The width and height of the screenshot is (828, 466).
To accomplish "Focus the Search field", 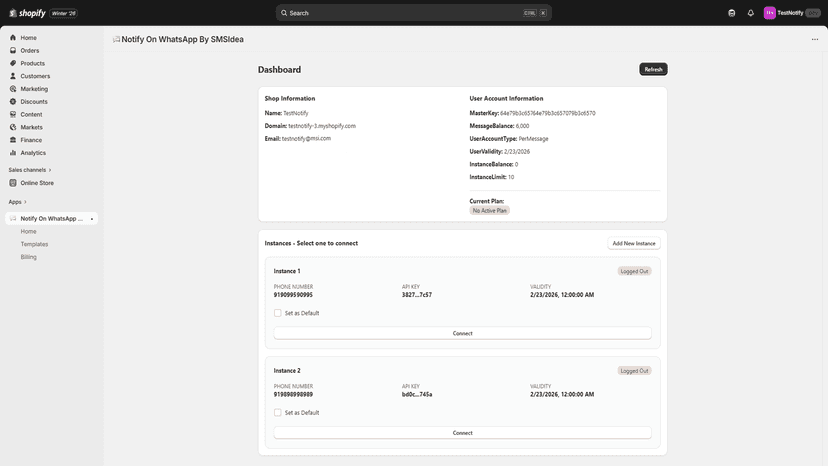I will point(413,13).
